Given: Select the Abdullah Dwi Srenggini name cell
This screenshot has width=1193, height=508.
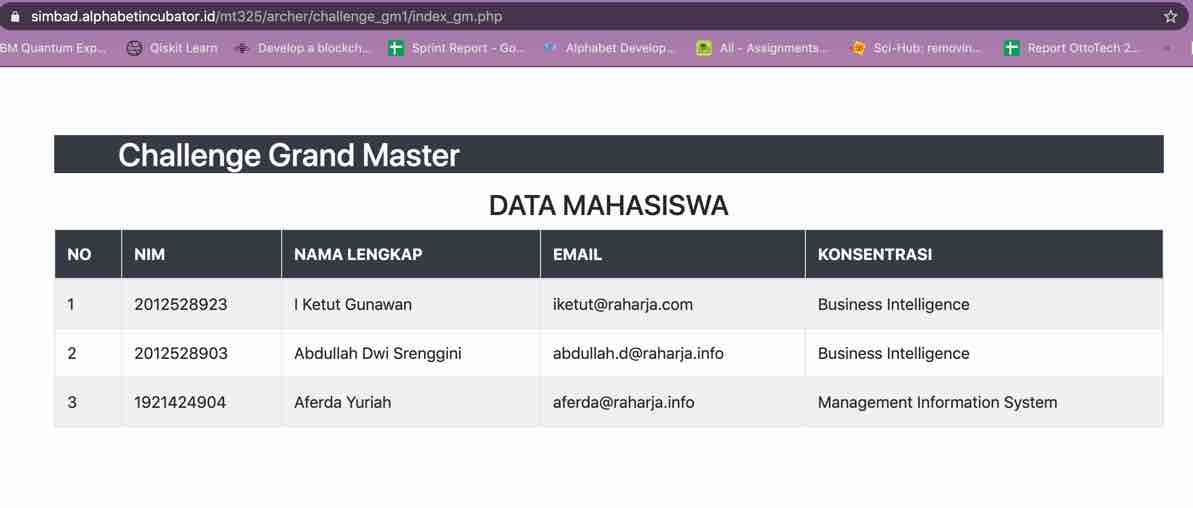Looking at the screenshot, I should (377, 353).
